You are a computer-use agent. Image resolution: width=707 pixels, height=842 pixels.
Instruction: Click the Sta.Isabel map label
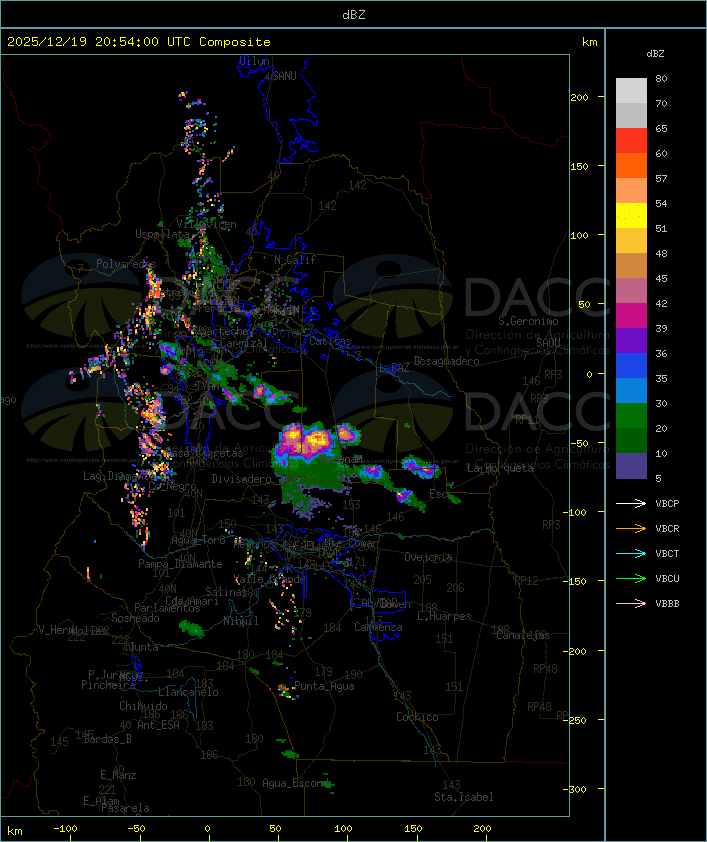[464, 797]
